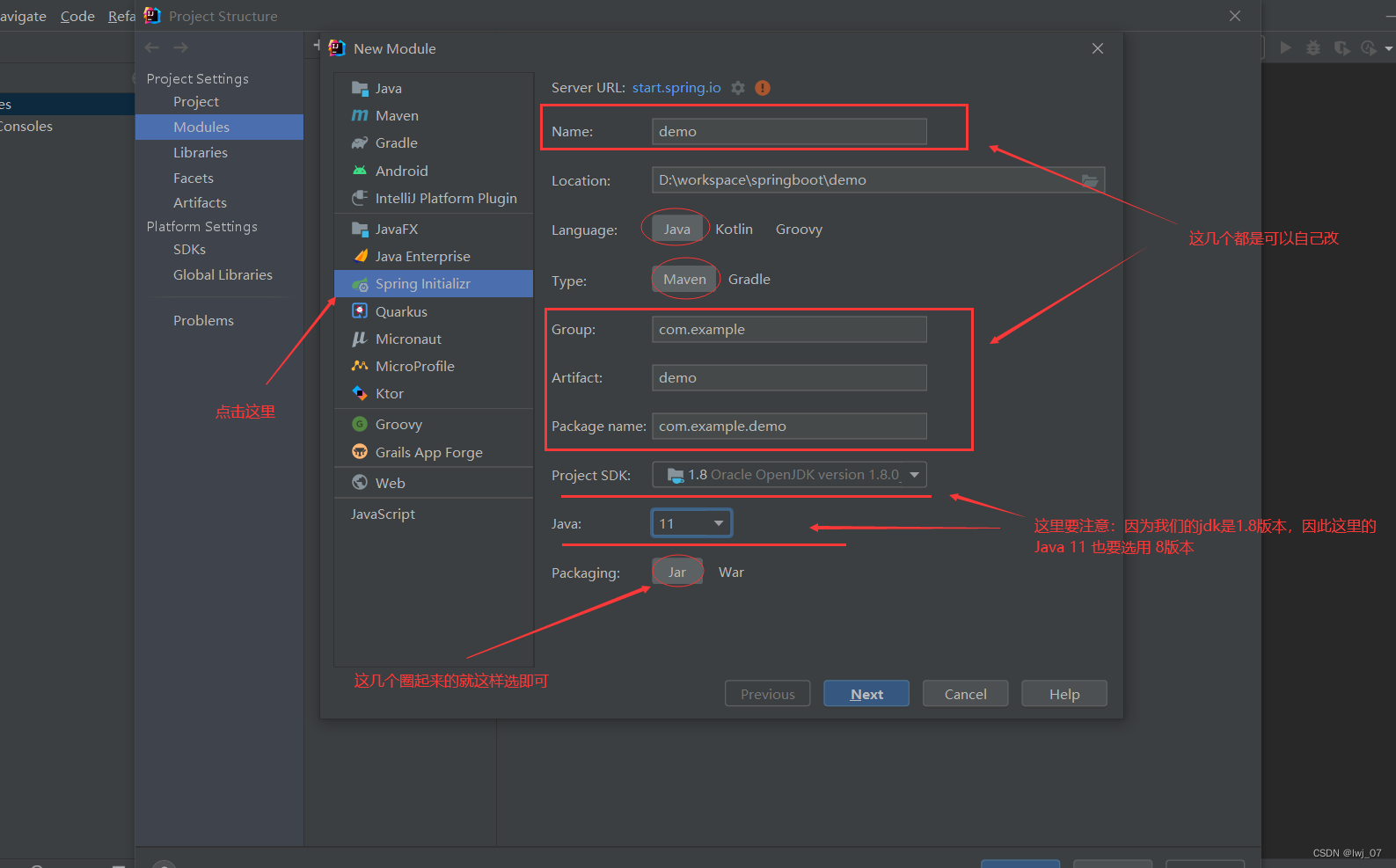
Task: Choose Micronaut module type
Action: click(x=434, y=339)
